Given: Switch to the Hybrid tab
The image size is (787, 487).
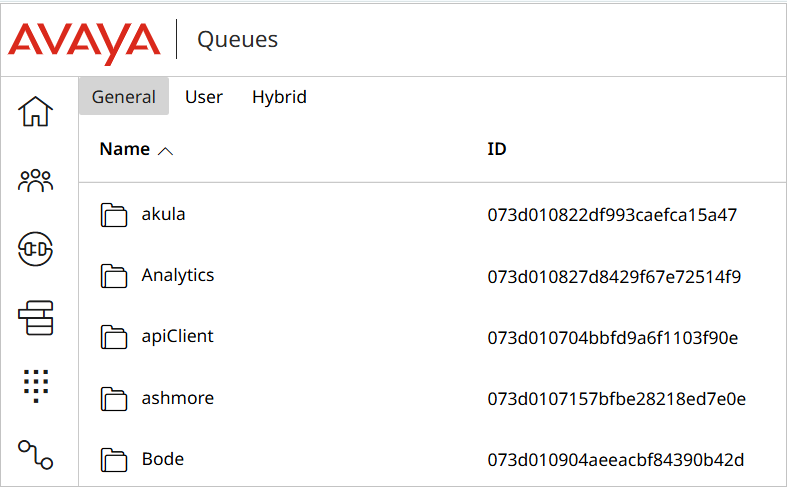Looking at the screenshot, I should (279, 96).
